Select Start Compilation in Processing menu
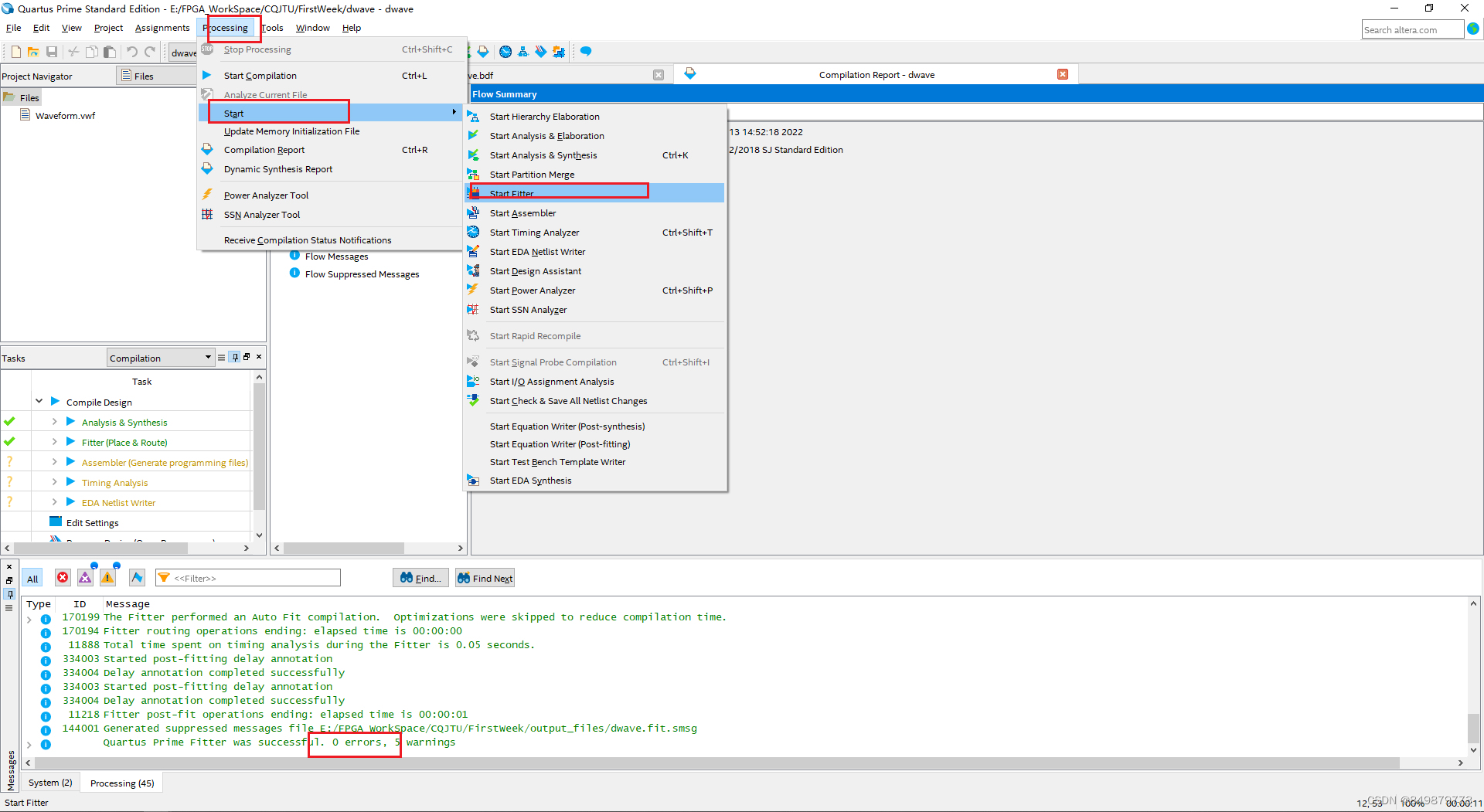Screen dimensions: 1484x812 coord(330,76)
